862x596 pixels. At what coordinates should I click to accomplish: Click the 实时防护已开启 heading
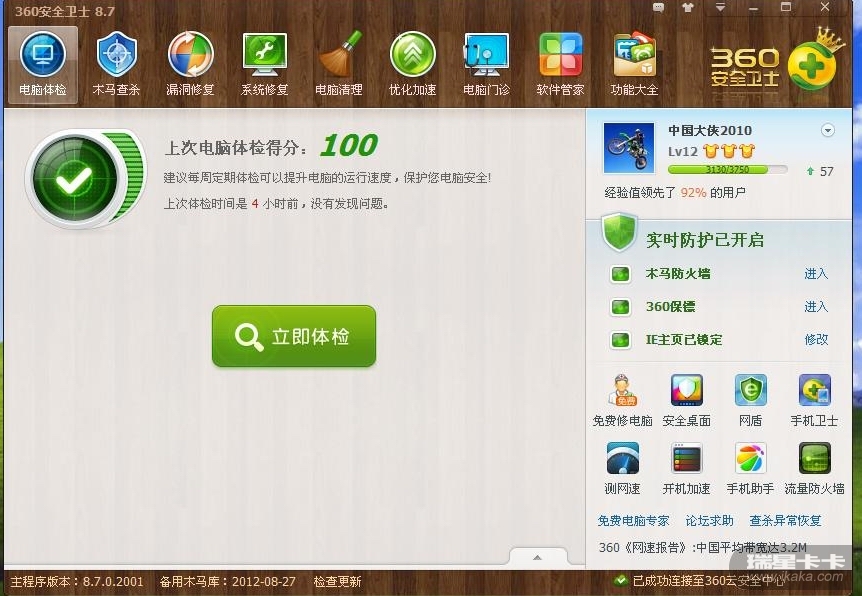(x=705, y=240)
